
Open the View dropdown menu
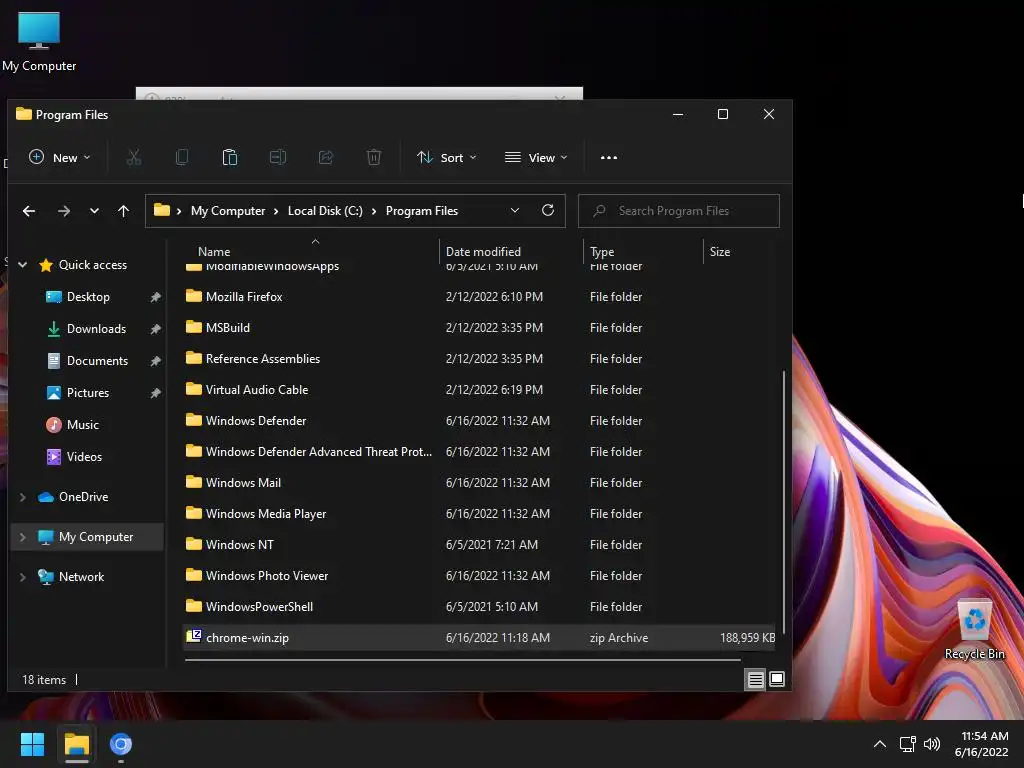pyautogui.click(x=536, y=157)
